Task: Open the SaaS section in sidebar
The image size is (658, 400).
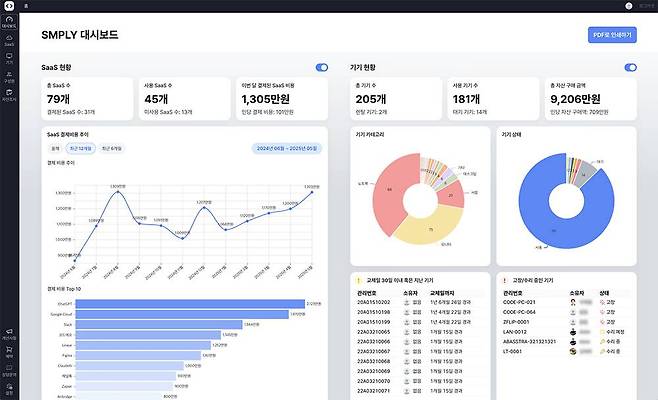Action: 9,40
